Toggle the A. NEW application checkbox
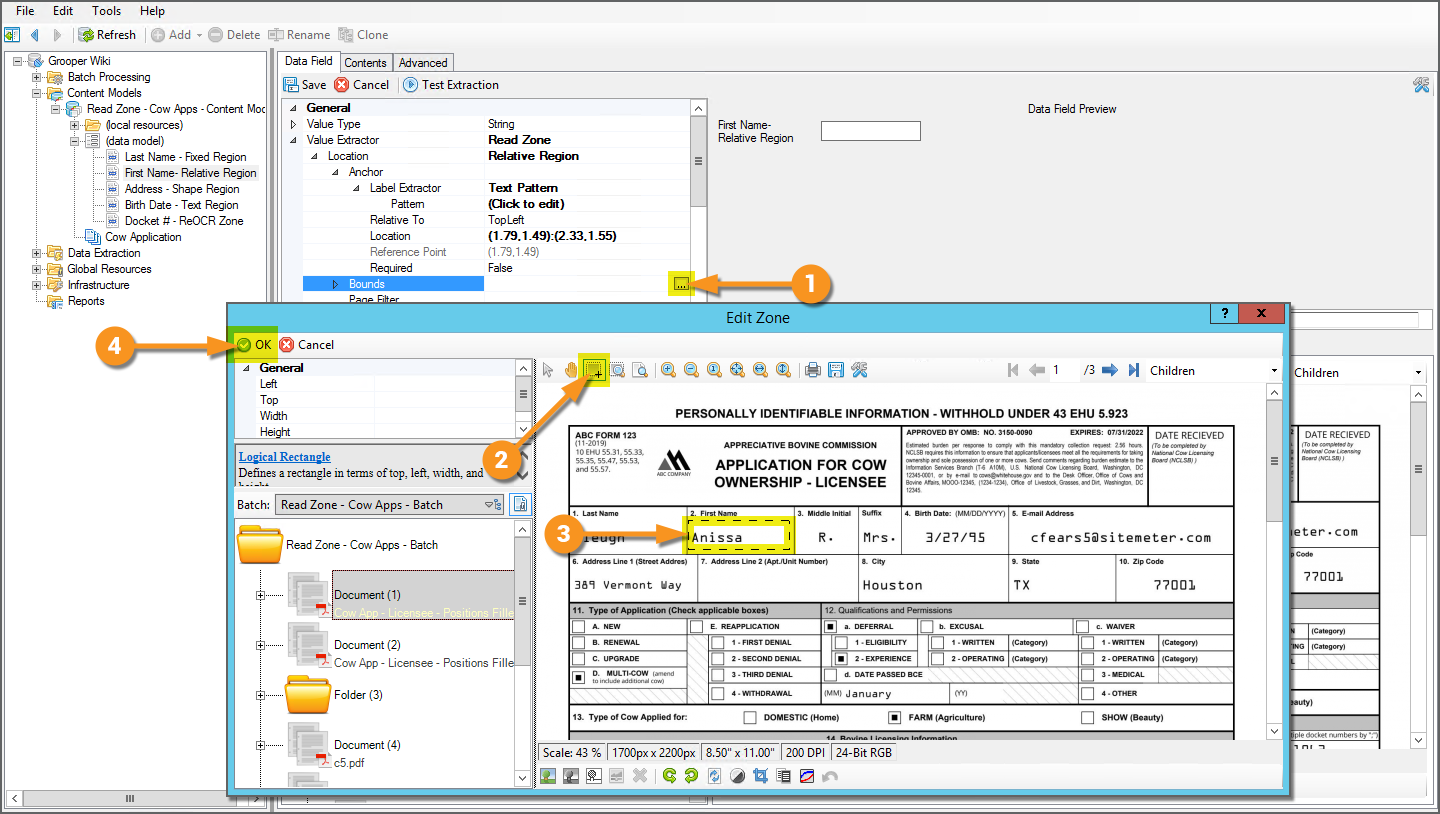 pyautogui.click(x=578, y=627)
